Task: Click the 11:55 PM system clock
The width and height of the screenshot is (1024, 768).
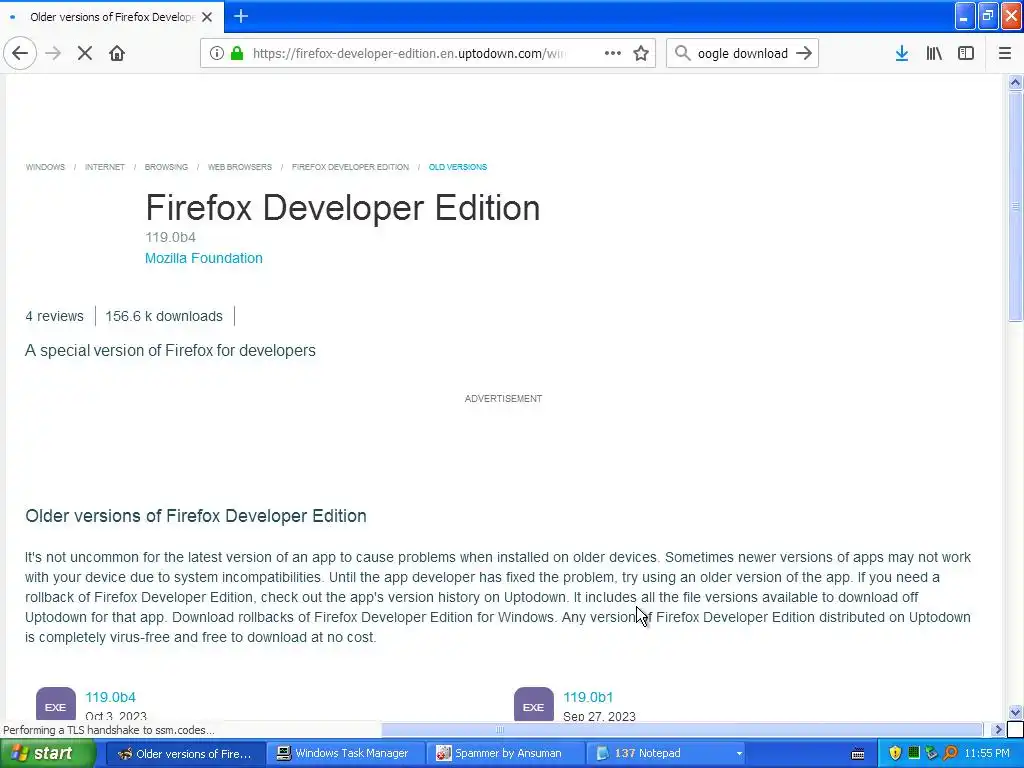Action: [x=987, y=754]
